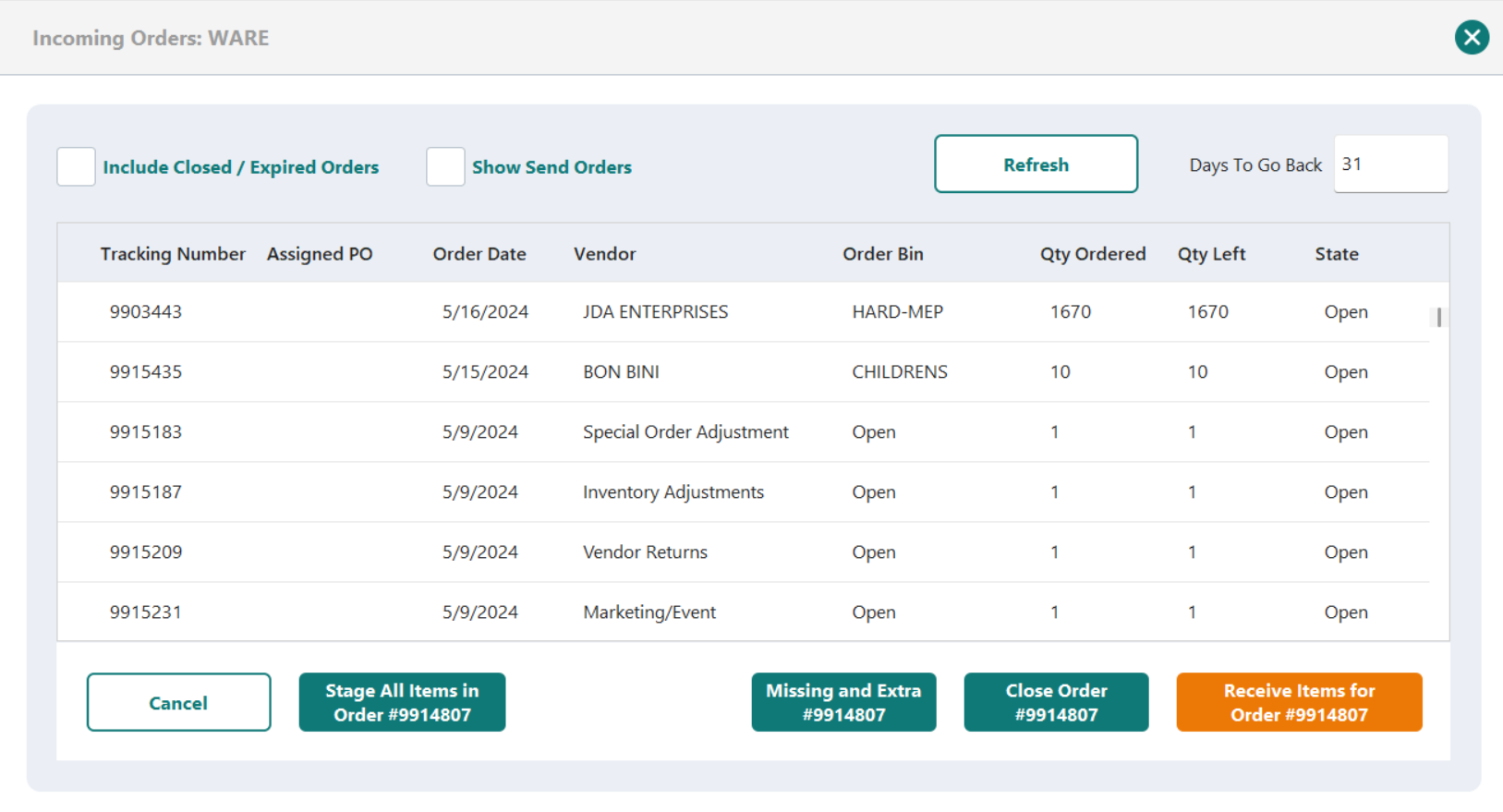Click the Vendor column header
1503x812 pixels.
[605, 254]
